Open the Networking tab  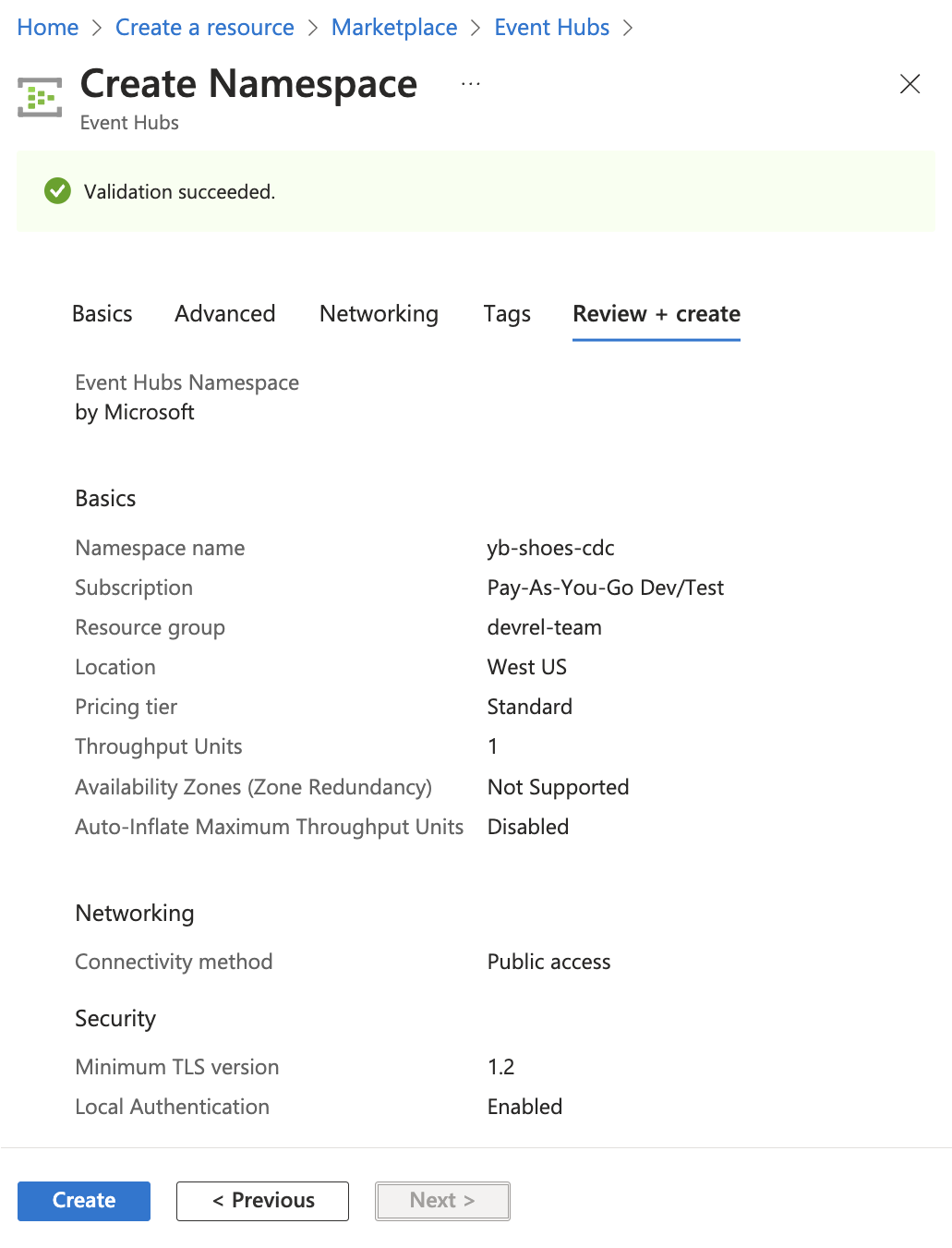pyautogui.click(x=379, y=314)
